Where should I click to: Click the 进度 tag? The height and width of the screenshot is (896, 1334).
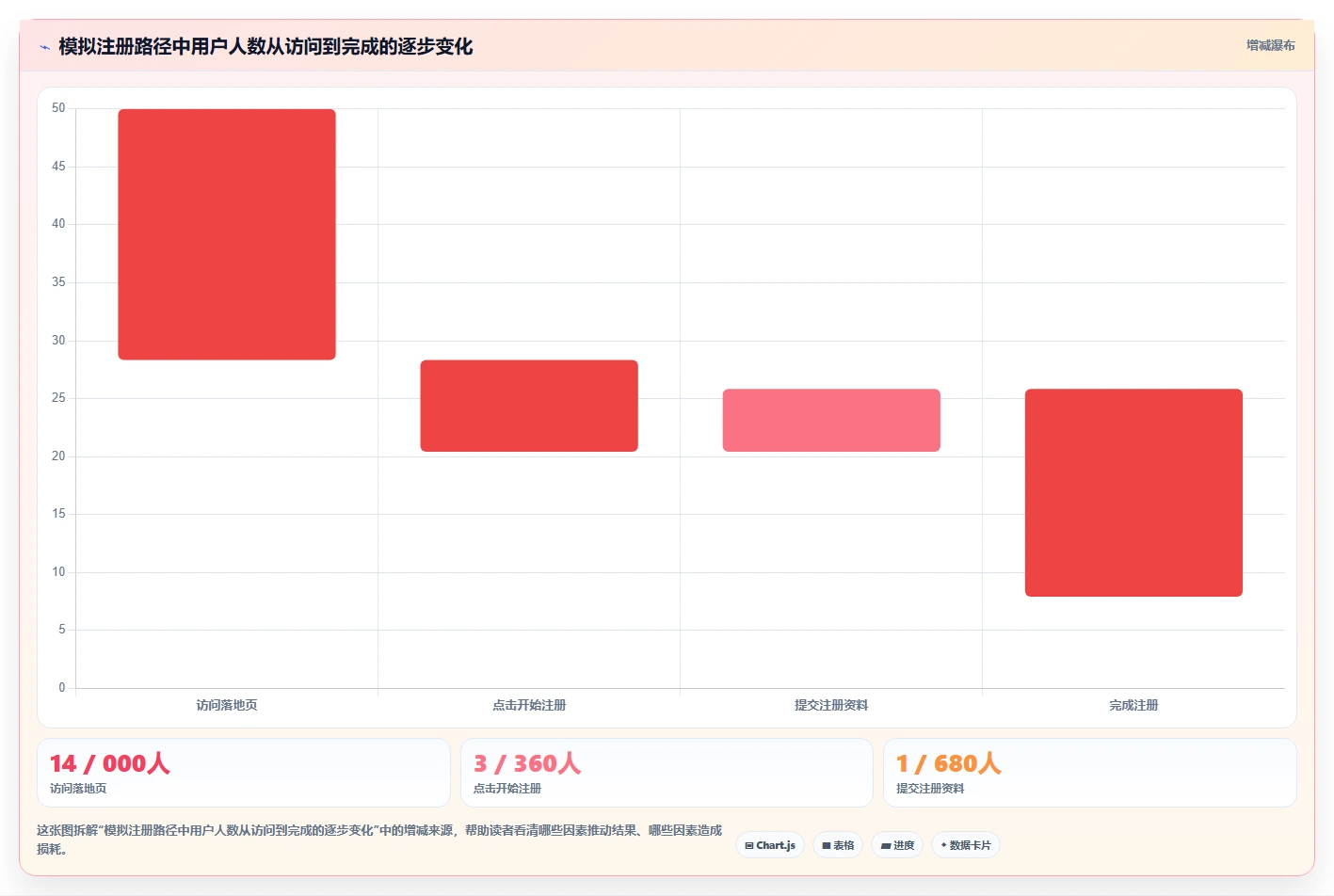[897, 845]
